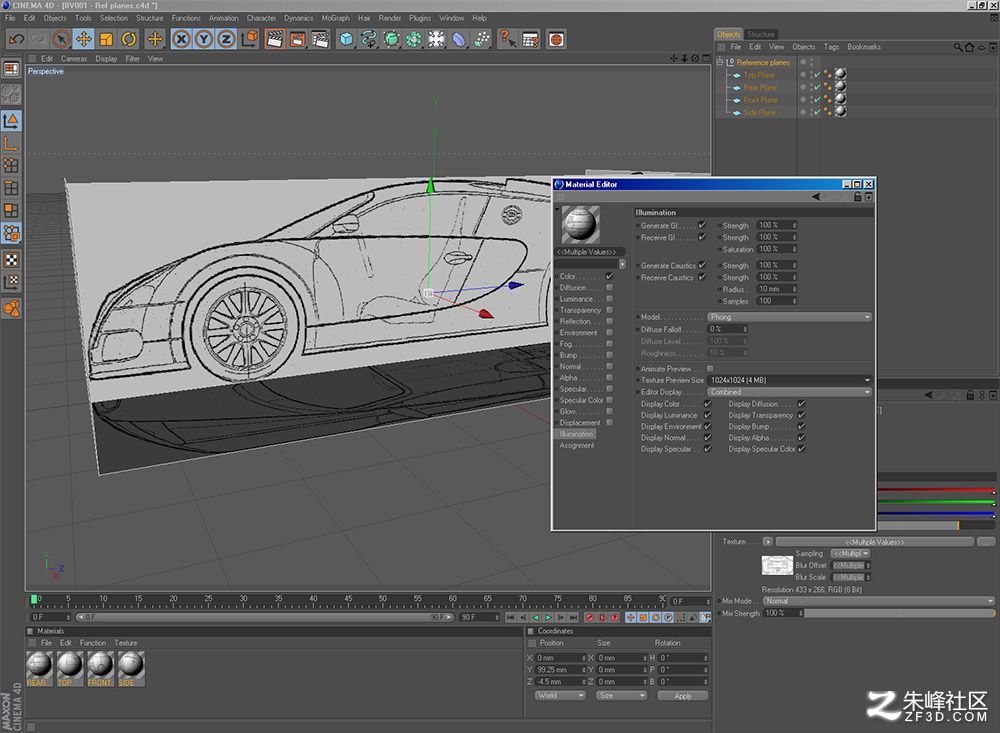This screenshot has height=733, width=1000.
Task: Switch to the Structure tab
Action: [x=761, y=34]
